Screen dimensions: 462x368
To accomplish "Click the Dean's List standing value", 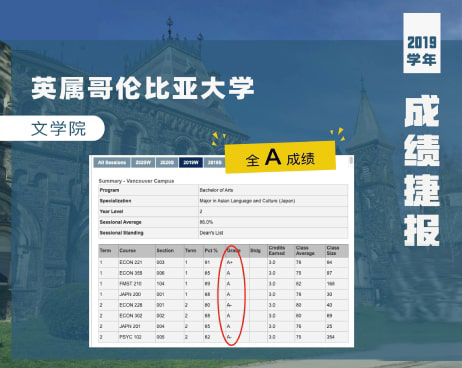I will (x=211, y=233).
